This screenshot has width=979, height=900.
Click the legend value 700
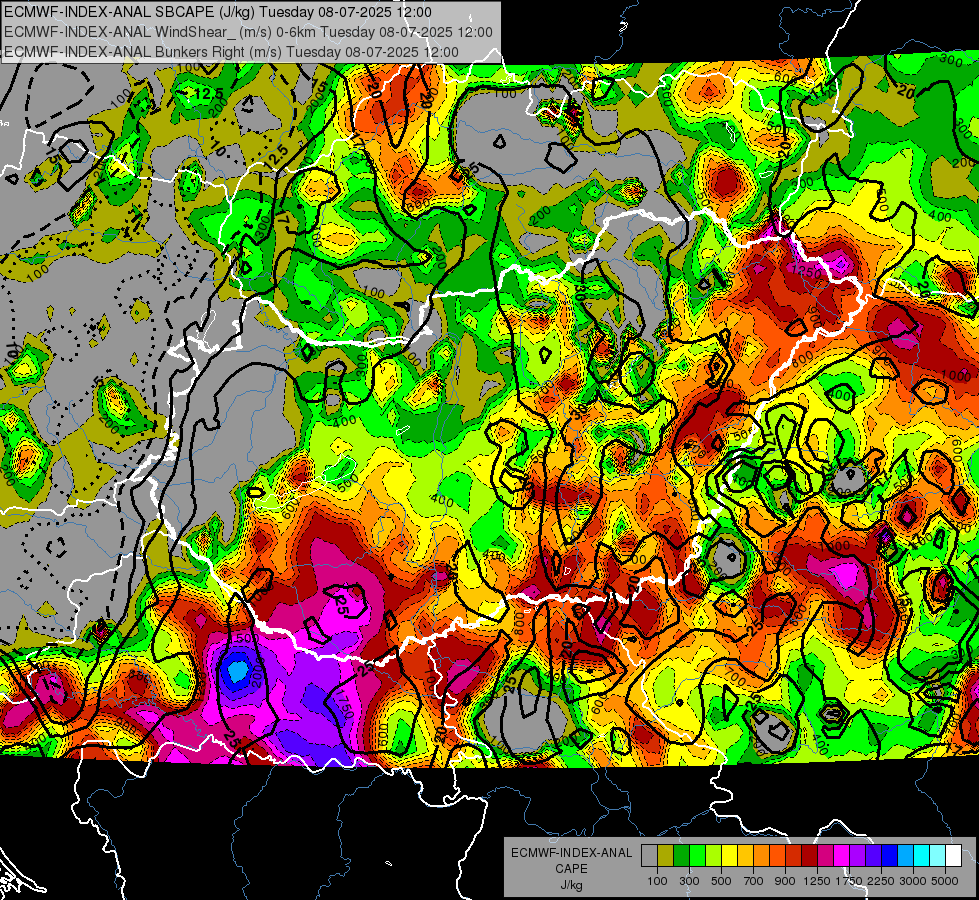[x=754, y=881]
